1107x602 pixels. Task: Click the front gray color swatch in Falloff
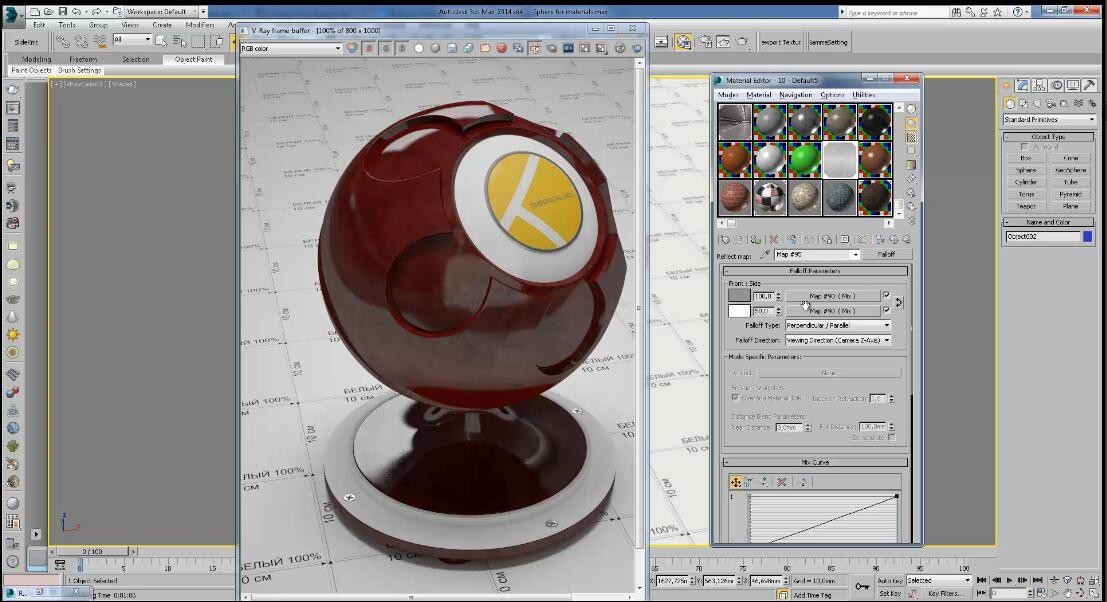click(x=739, y=296)
